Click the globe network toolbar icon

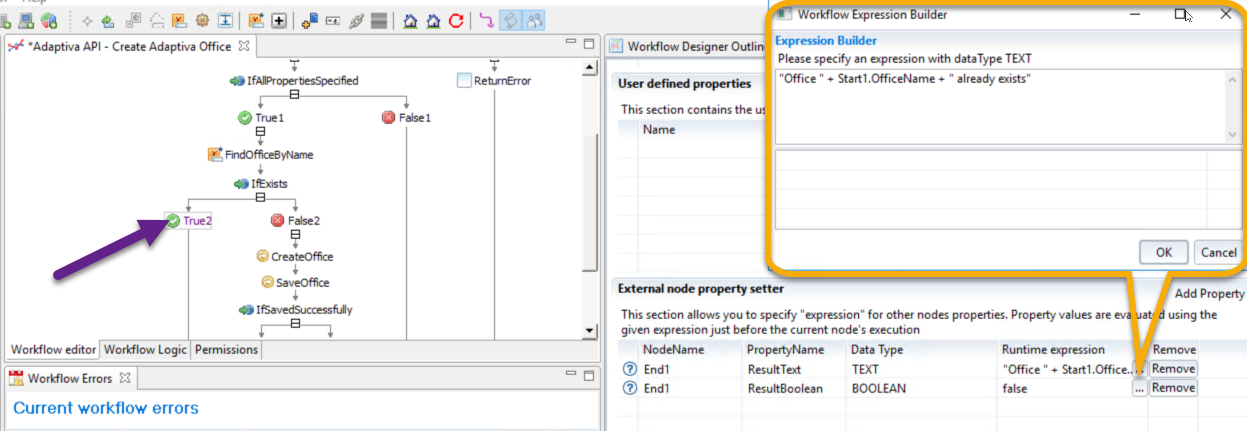(48, 20)
